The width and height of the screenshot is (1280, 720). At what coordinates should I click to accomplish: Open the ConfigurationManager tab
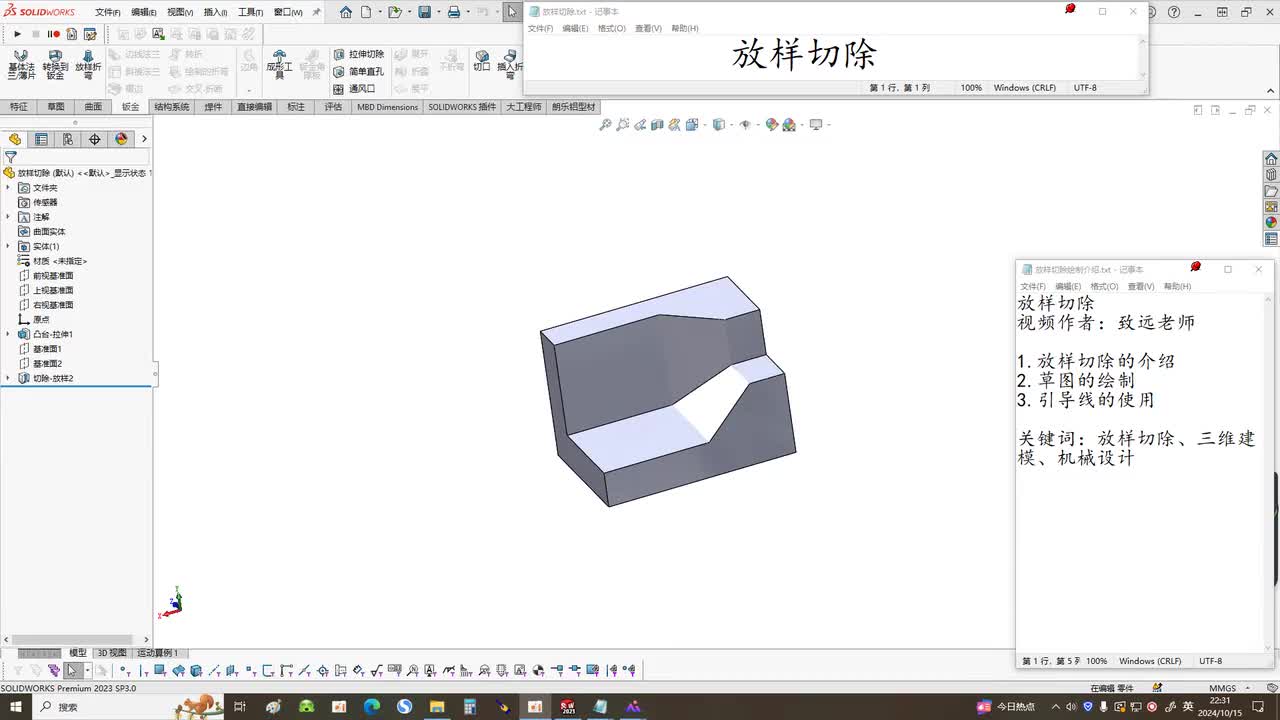pyautogui.click(x=68, y=139)
